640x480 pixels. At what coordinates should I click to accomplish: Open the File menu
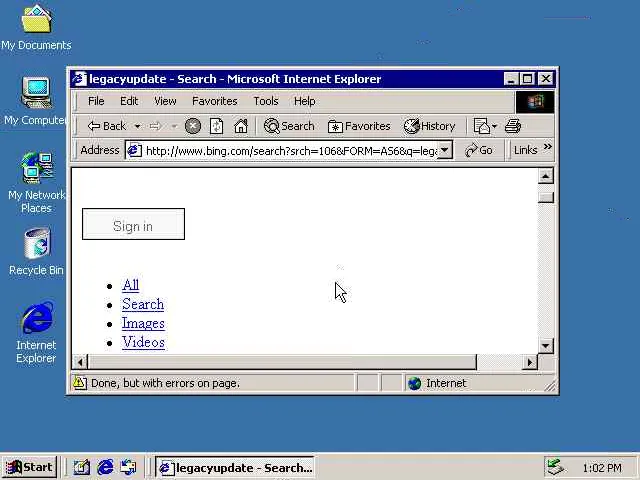pyautogui.click(x=96, y=101)
